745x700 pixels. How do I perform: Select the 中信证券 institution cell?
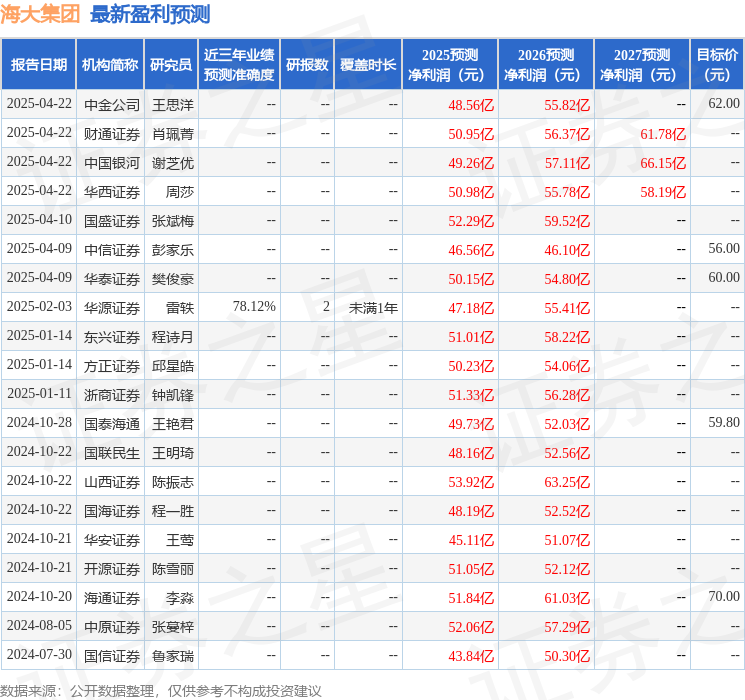pyautogui.click(x=112, y=250)
